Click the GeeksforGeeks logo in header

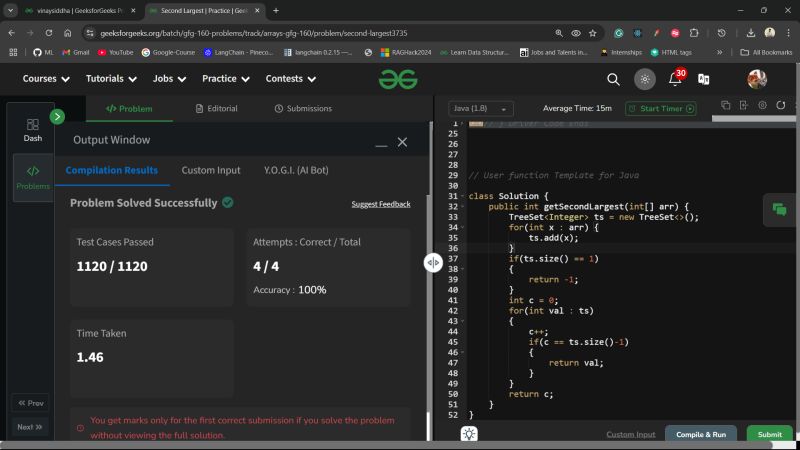[x=398, y=79]
